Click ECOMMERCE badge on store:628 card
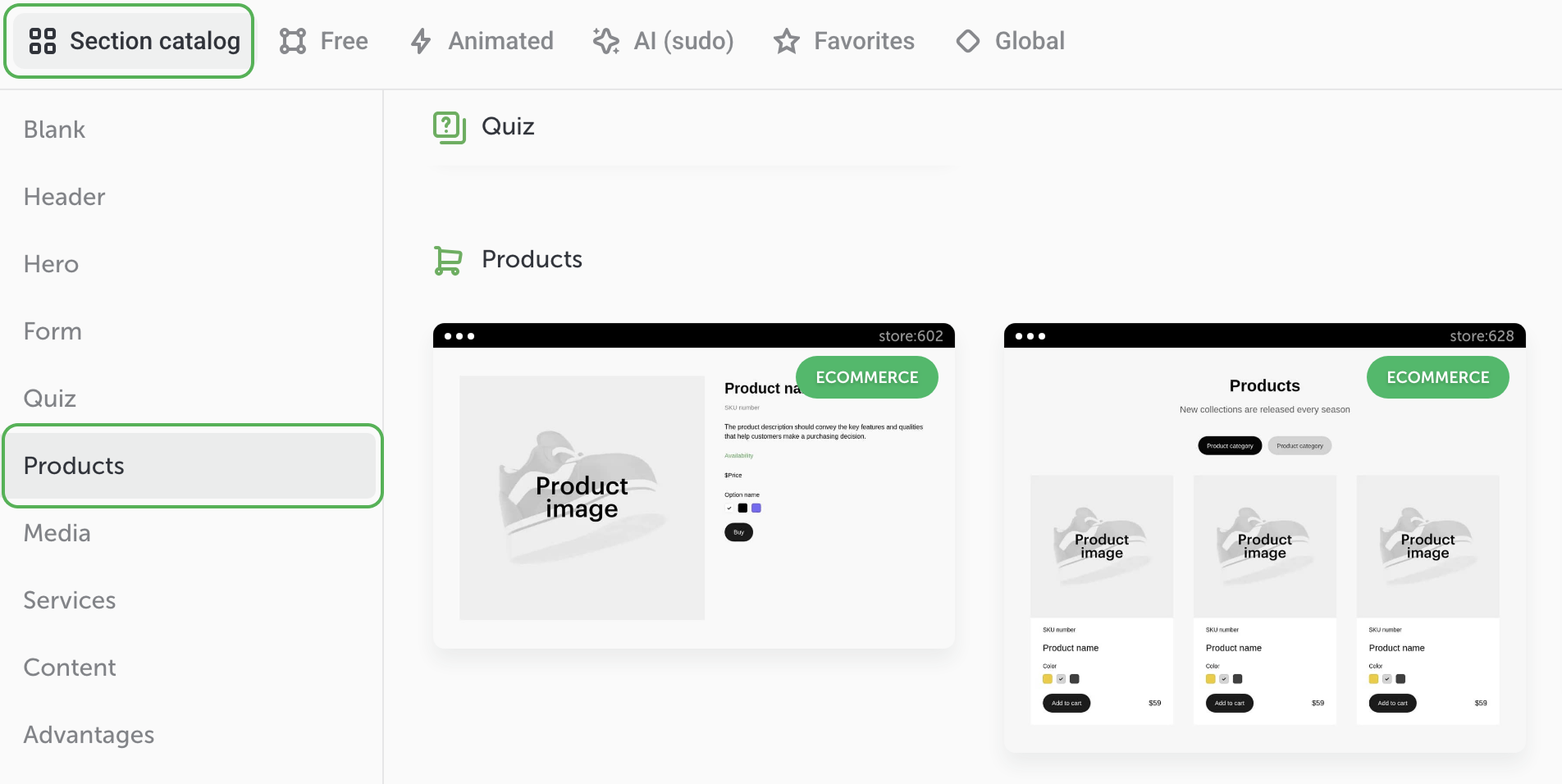 1438,377
